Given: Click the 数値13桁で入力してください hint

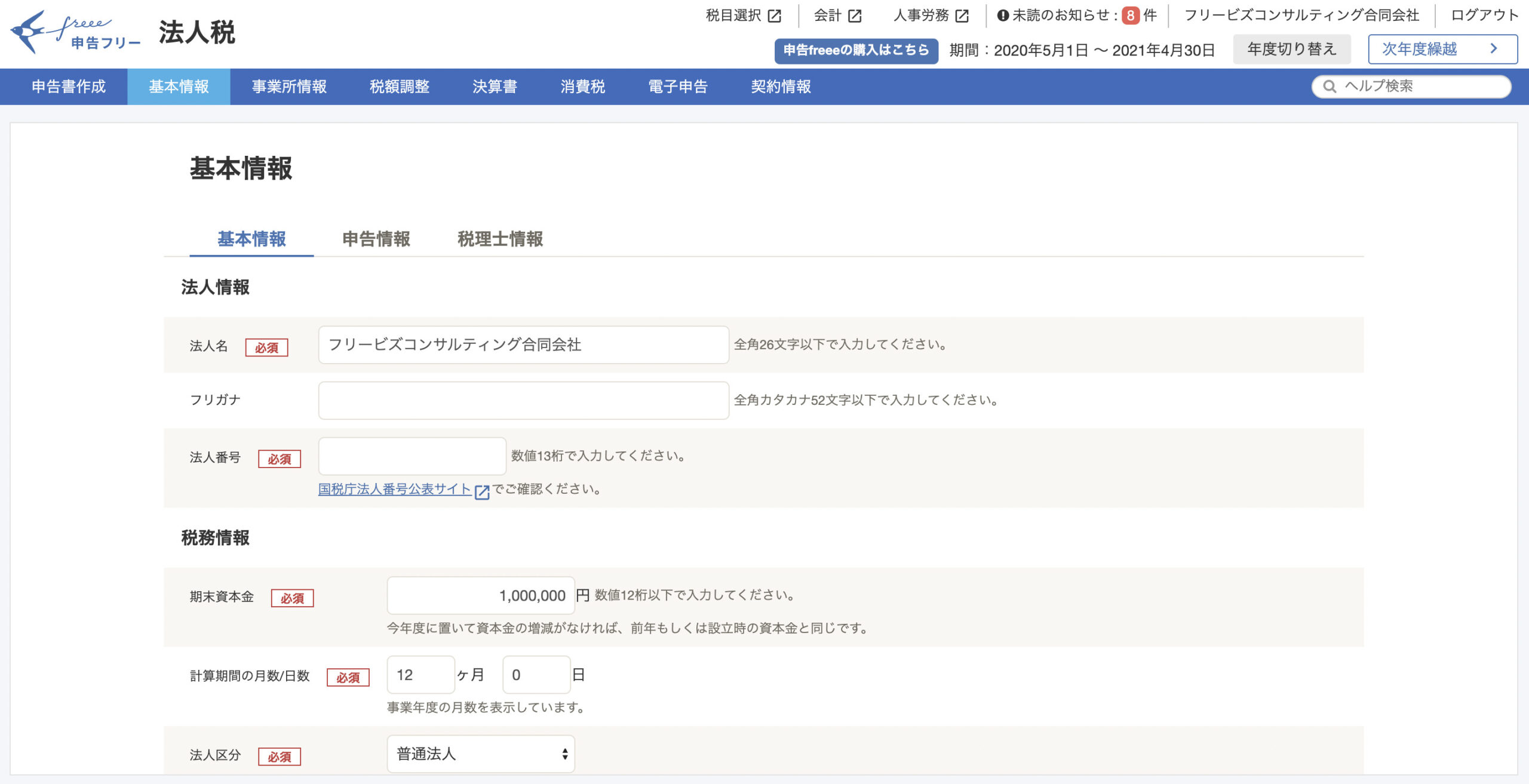Looking at the screenshot, I should pos(598,456).
